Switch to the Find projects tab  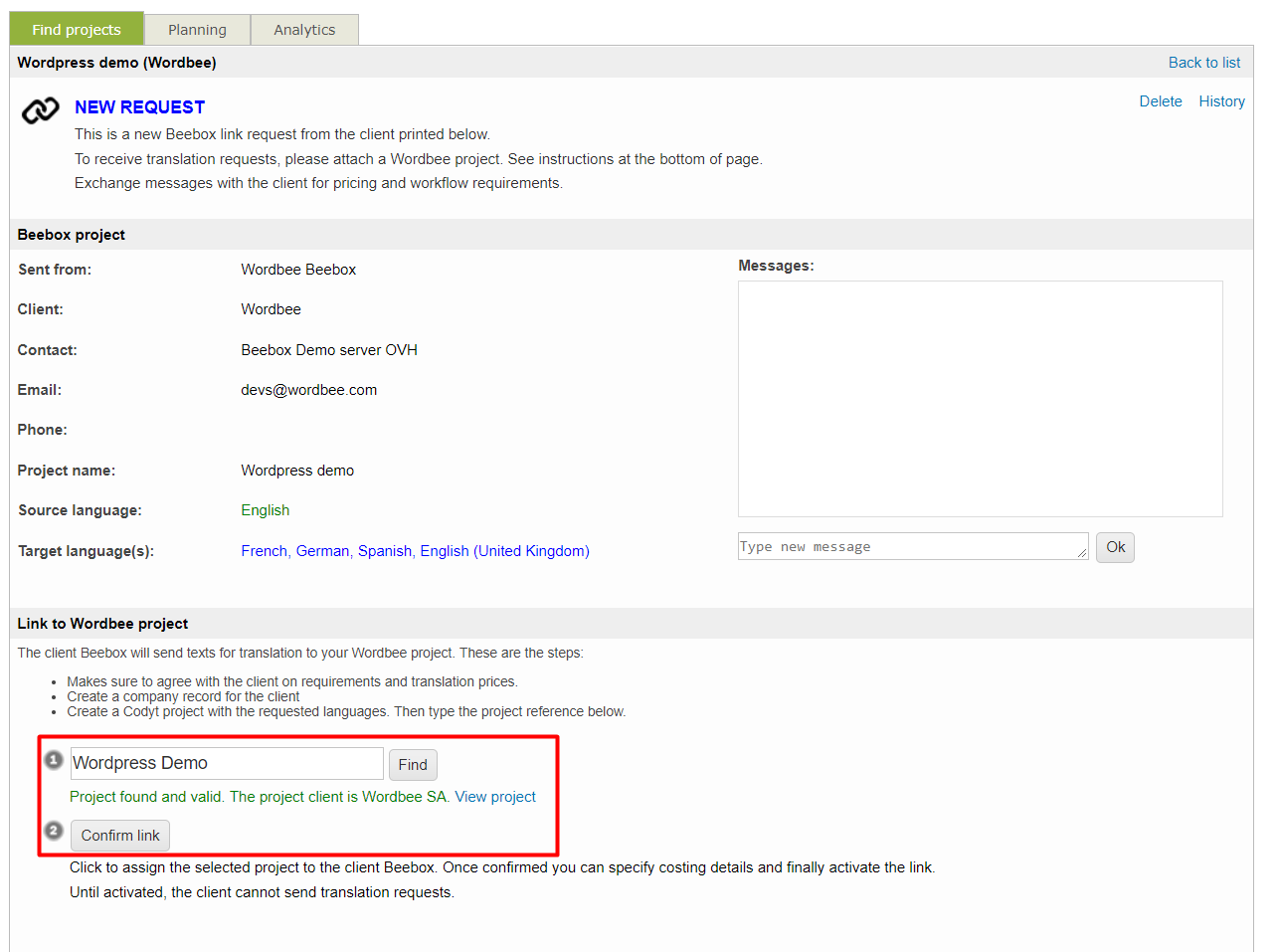coord(77,30)
